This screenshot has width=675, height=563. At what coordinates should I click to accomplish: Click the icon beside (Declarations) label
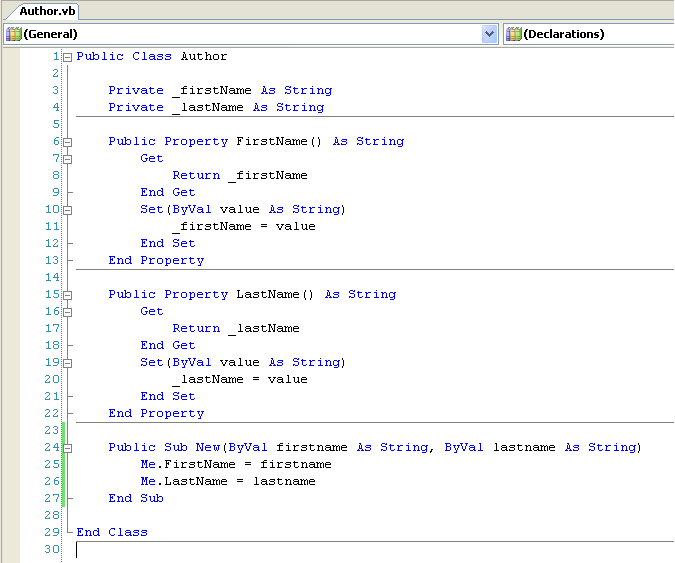513,34
